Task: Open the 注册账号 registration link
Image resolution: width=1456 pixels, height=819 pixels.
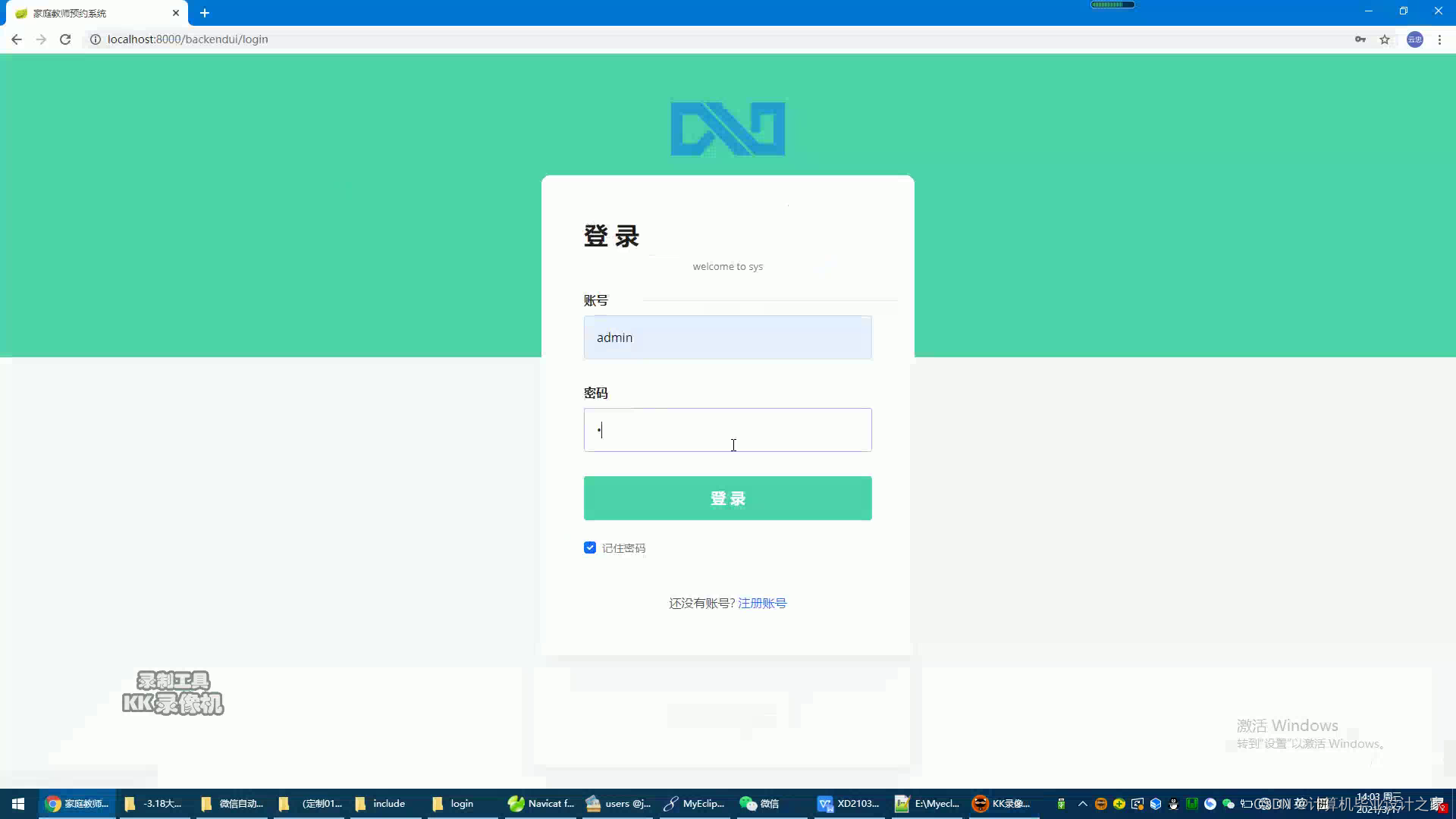Action: 762,603
